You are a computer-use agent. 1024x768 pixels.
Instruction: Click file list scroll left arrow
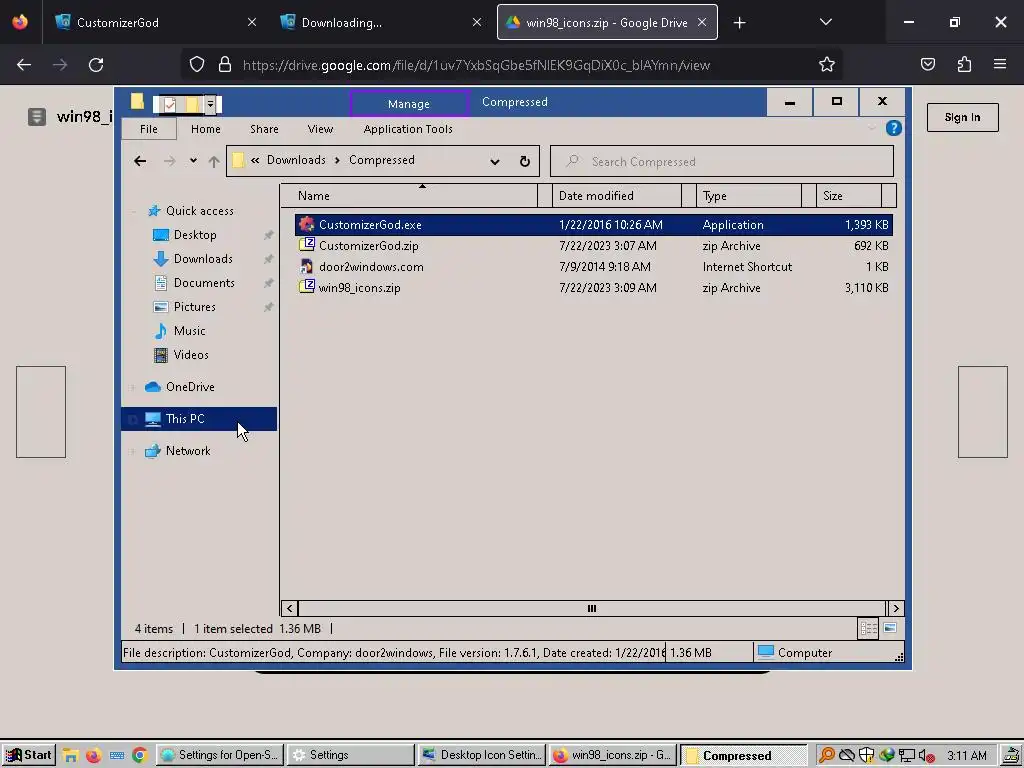point(290,609)
